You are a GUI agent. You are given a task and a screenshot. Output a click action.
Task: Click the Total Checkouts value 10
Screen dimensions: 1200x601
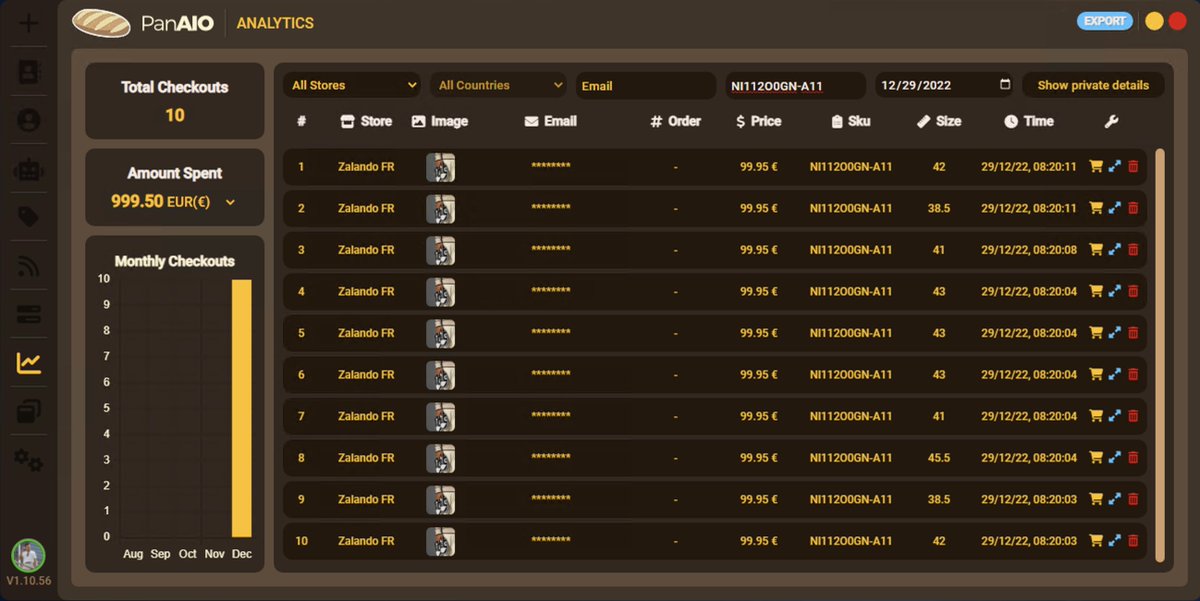click(175, 115)
